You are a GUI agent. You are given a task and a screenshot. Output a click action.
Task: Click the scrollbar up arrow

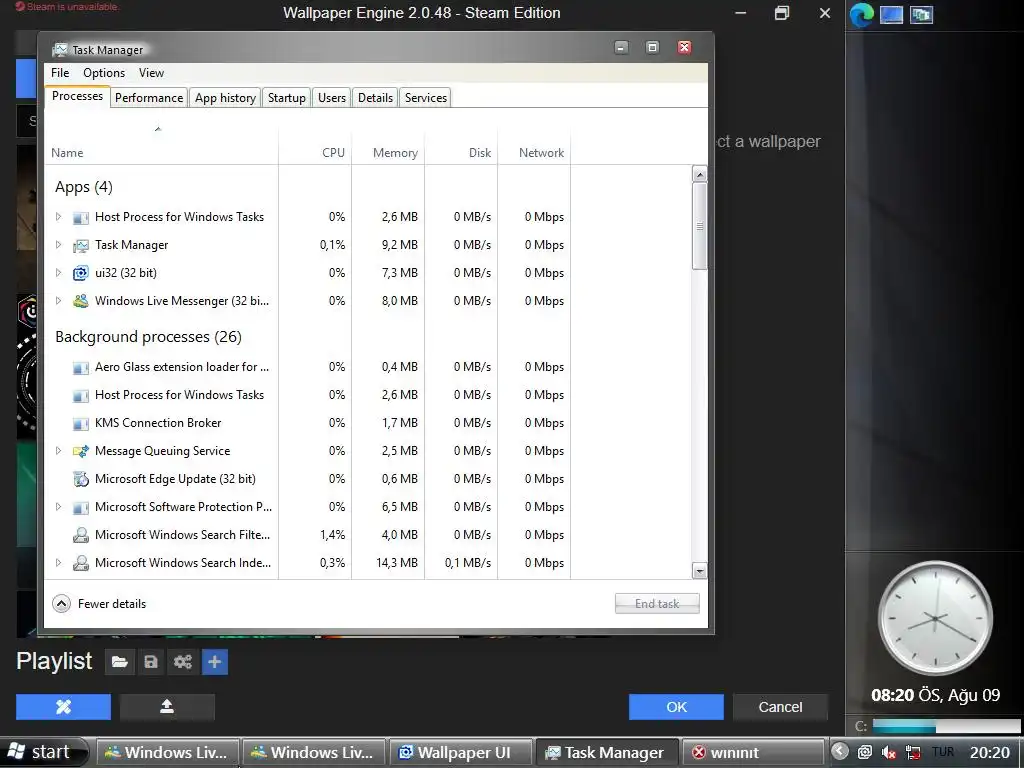tap(699, 174)
